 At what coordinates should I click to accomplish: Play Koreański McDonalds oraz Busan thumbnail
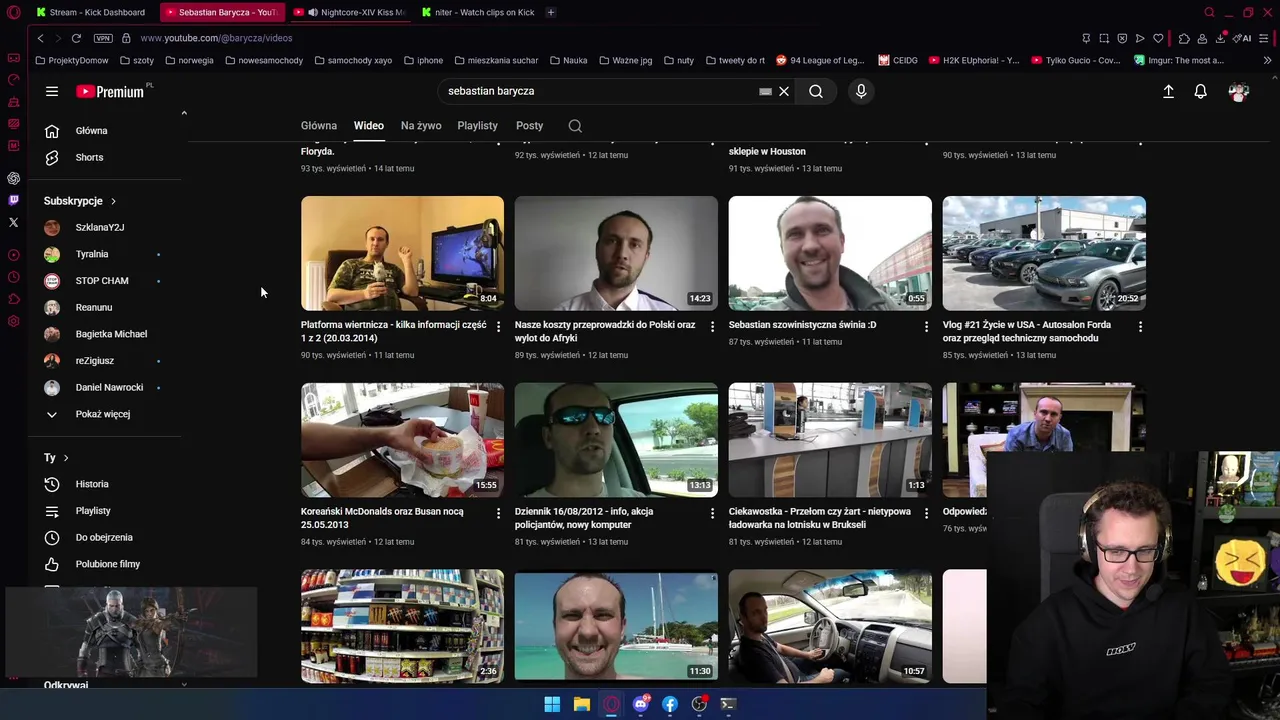402,440
